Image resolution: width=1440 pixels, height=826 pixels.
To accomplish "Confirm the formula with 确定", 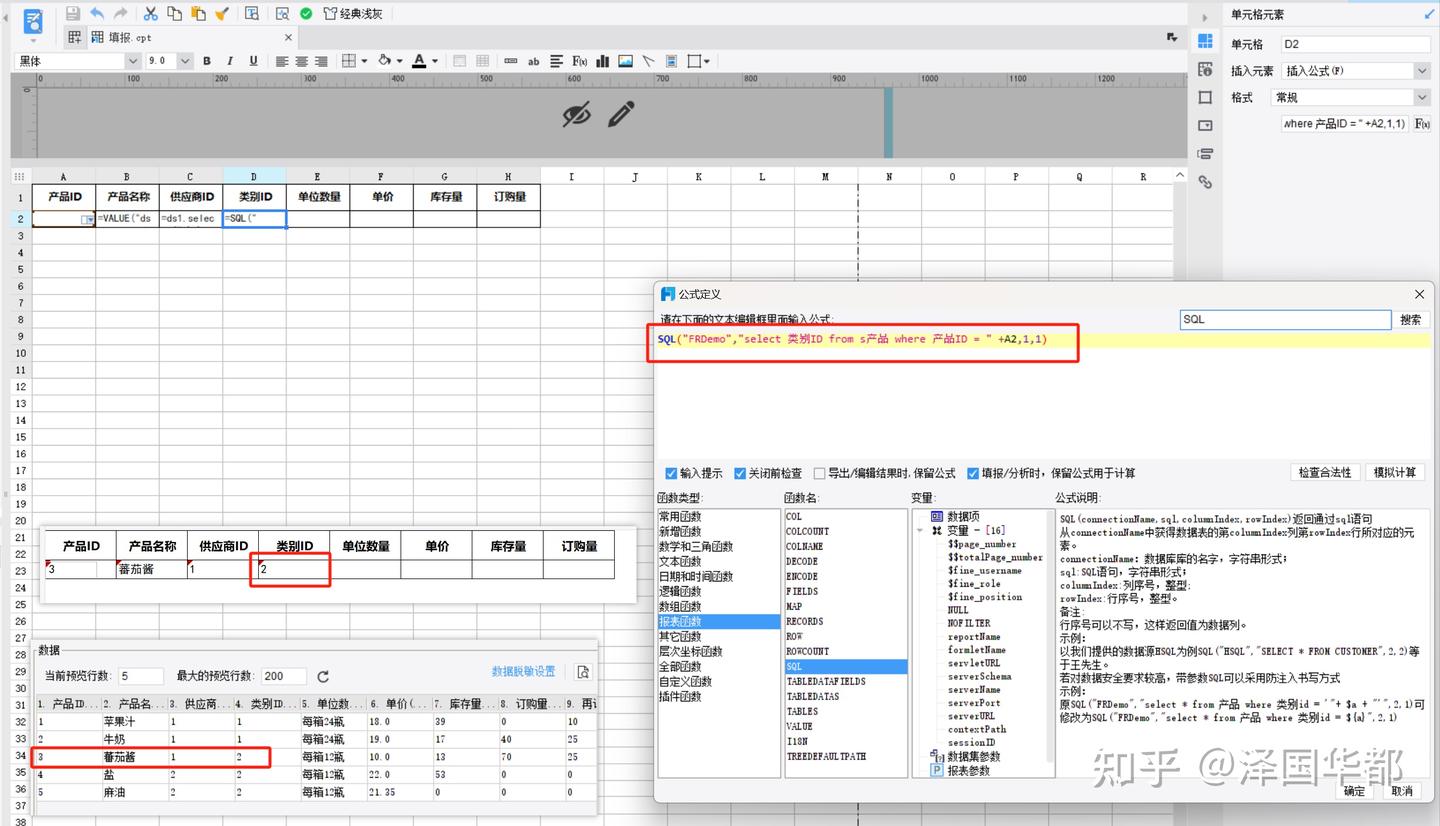I will tap(1354, 791).
